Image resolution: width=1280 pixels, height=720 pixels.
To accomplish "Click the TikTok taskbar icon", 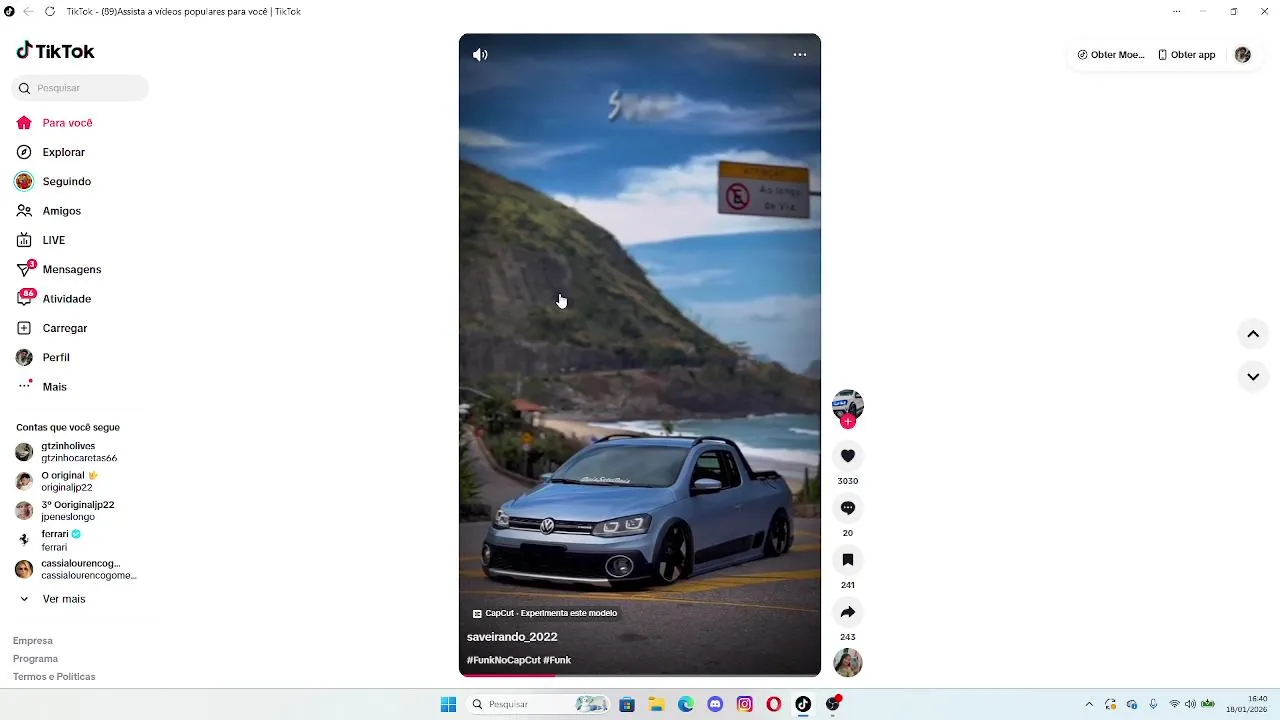I will [803, 705].
